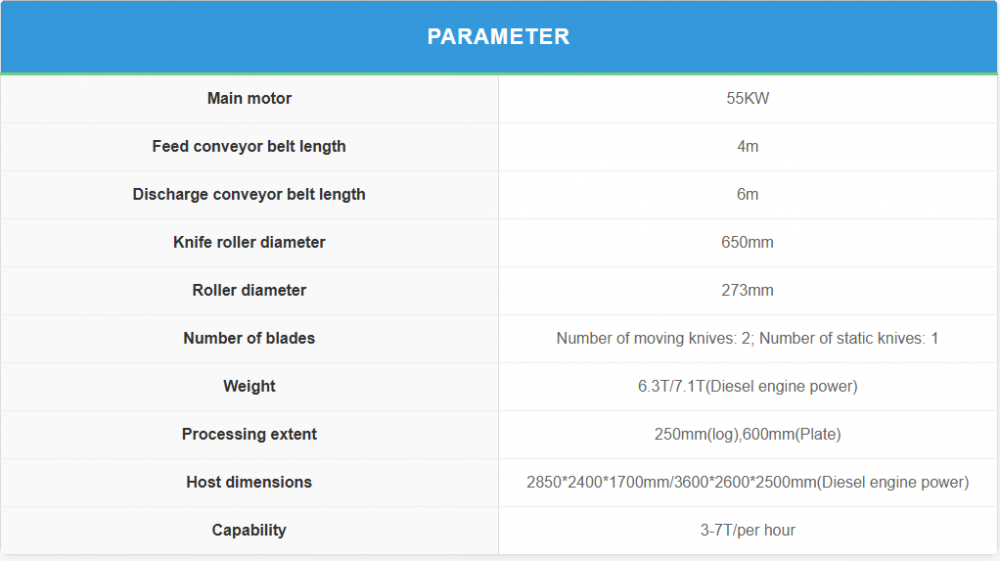Click the 4m feed belt value
The width and height of the screenshot is (1000, 561).
747,146
